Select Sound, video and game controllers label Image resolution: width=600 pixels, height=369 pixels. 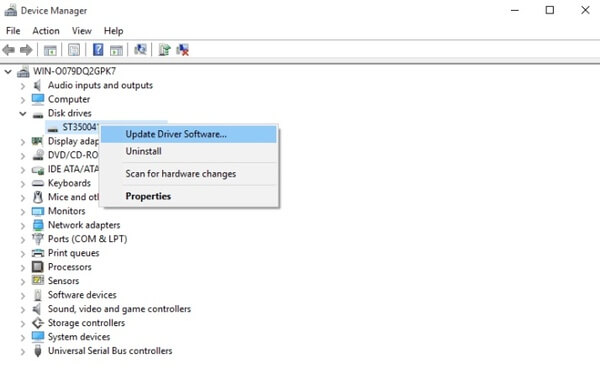pyautogui.click(x=119, y=309)
